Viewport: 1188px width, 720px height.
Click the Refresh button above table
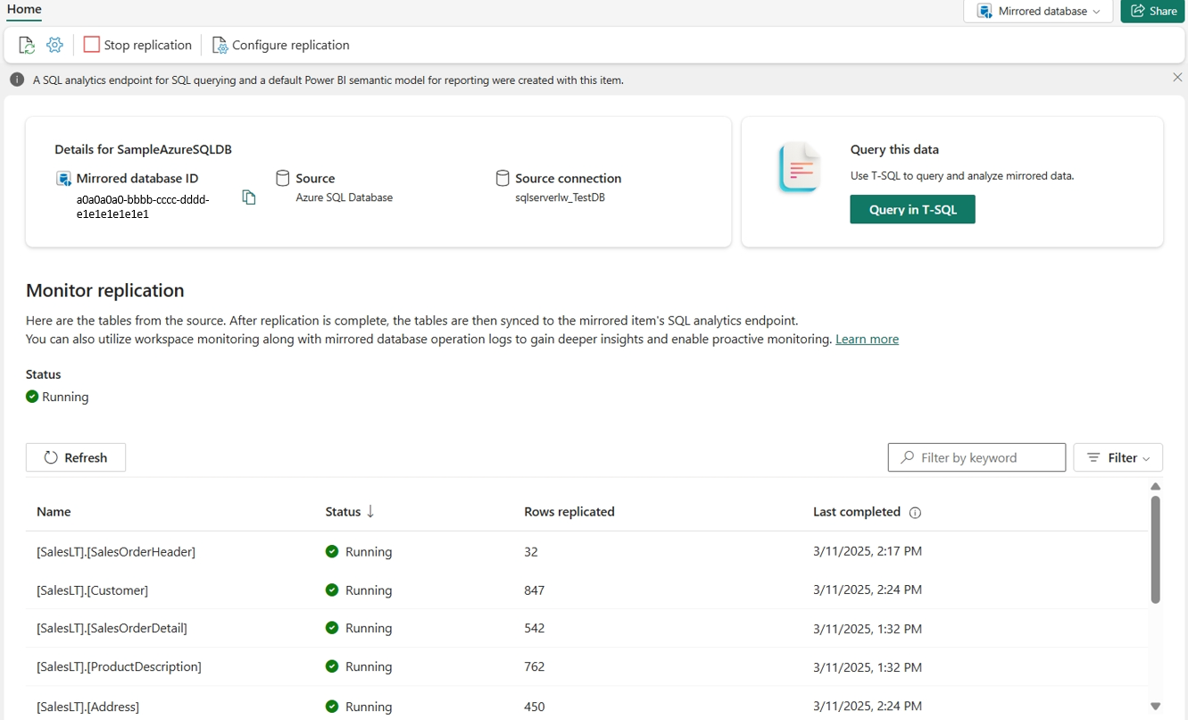point(76,458)
